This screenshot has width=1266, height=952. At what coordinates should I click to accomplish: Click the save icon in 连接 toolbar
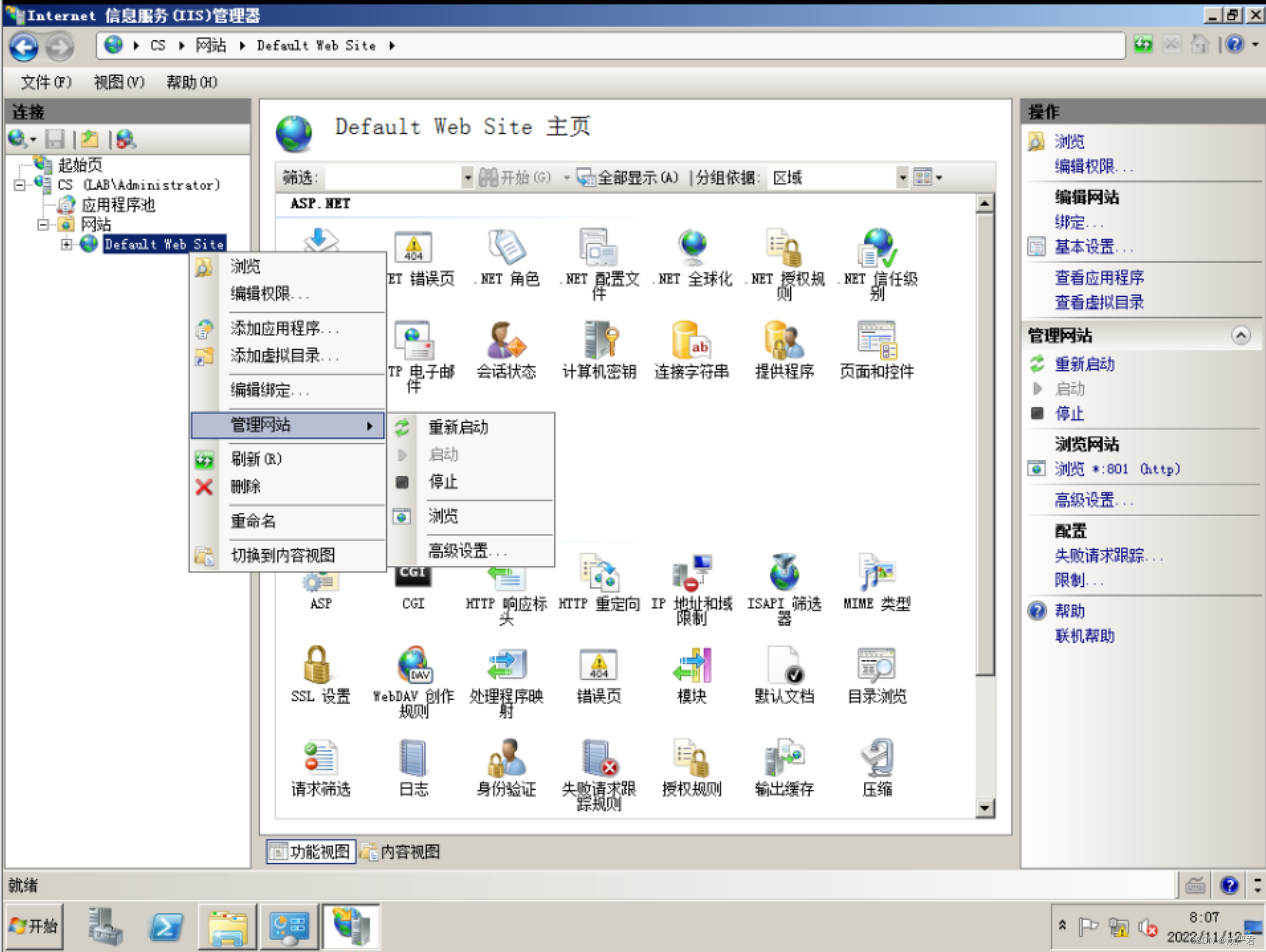55,139
